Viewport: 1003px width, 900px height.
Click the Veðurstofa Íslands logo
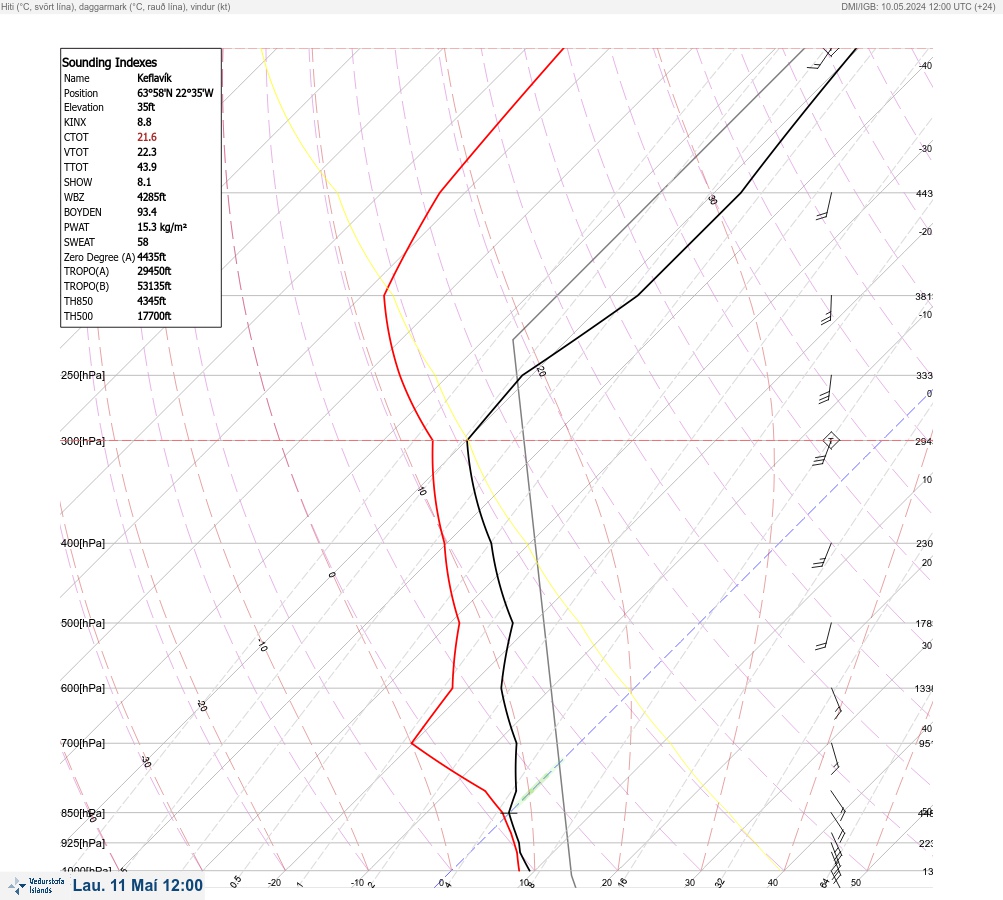tap(36, 885)
